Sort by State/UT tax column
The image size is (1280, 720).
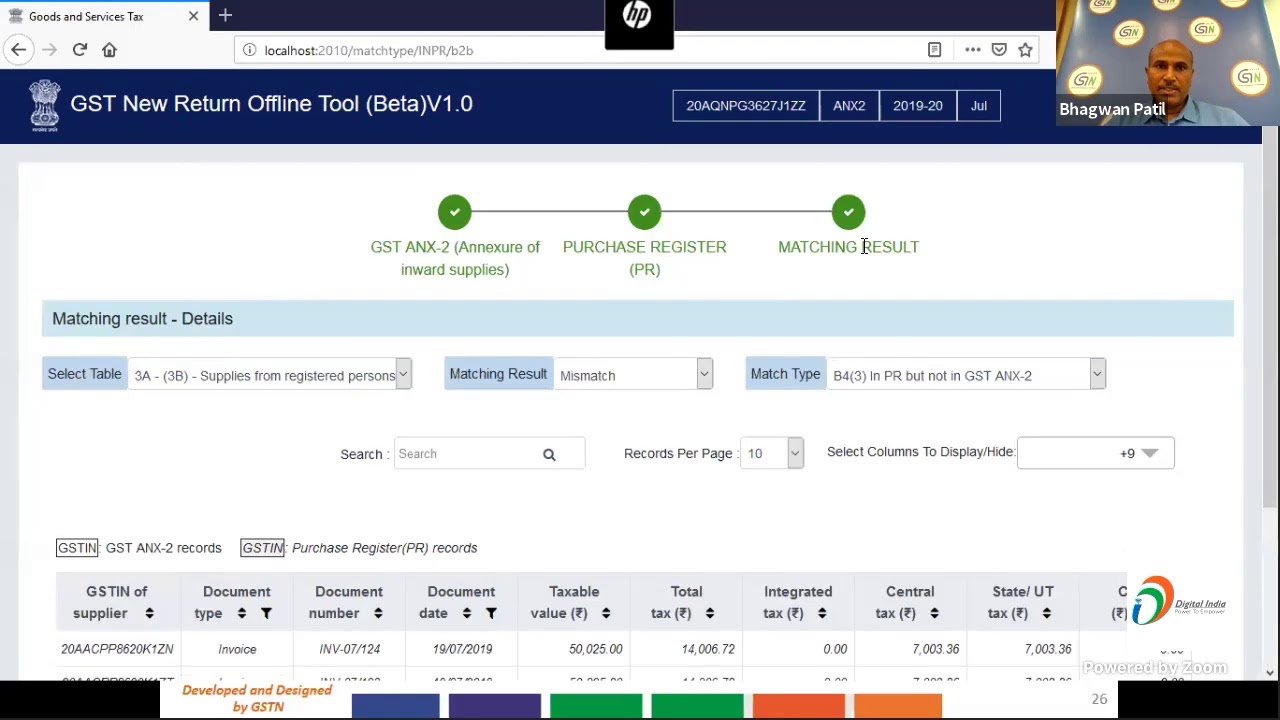[x=1046, y=614]
